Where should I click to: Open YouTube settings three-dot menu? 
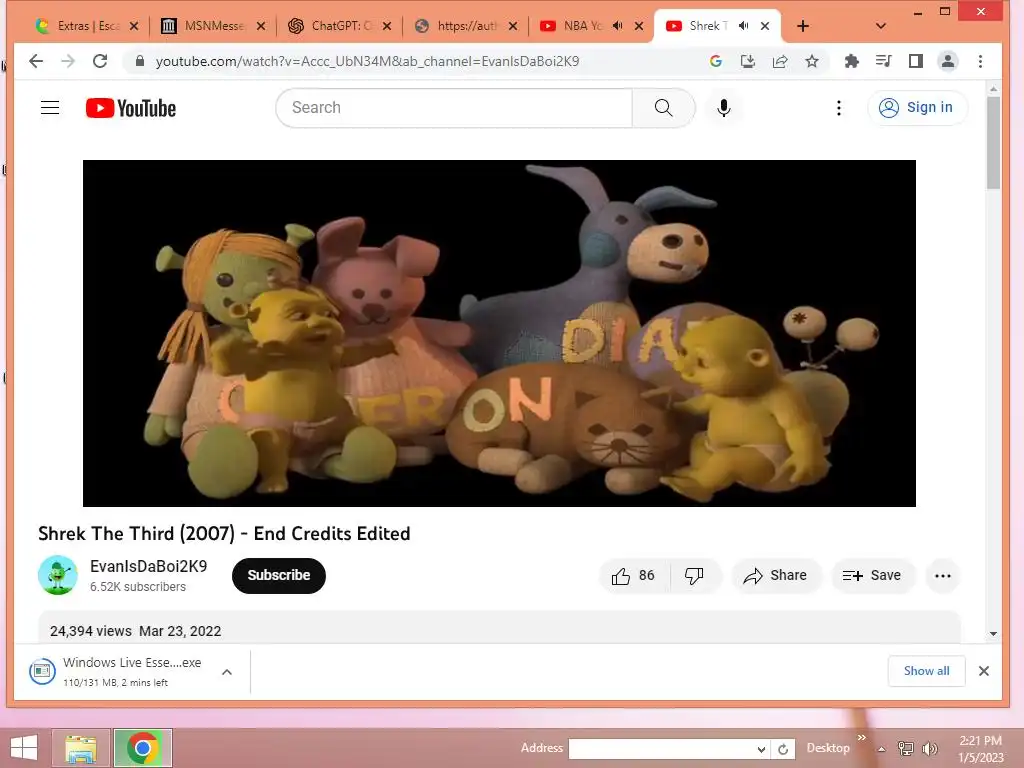click(839, 108)
